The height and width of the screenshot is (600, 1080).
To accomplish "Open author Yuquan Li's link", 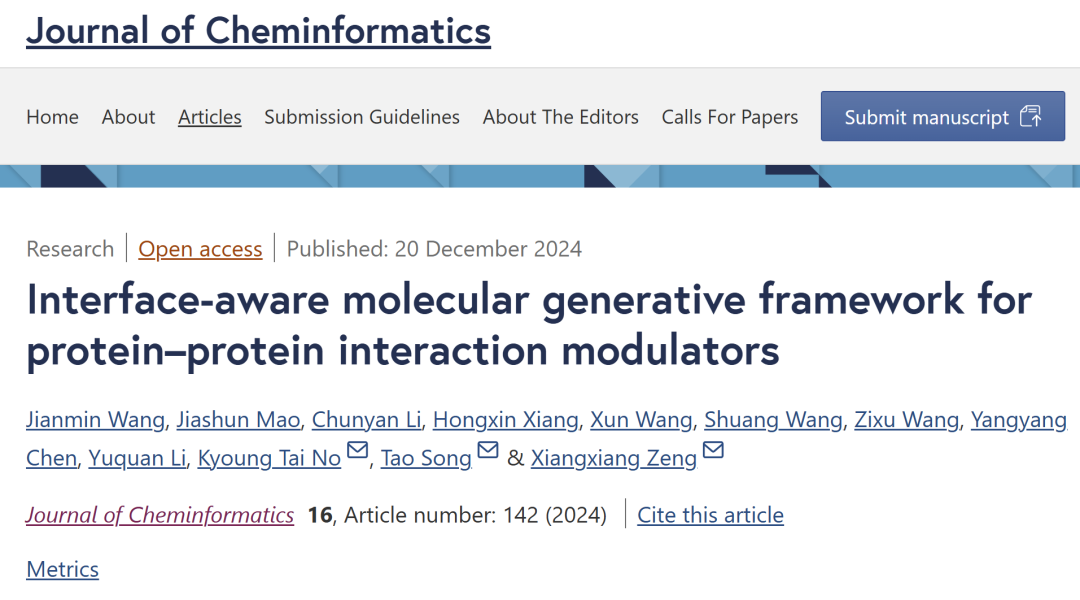I will pyautogui.click(x=137, y=458).
